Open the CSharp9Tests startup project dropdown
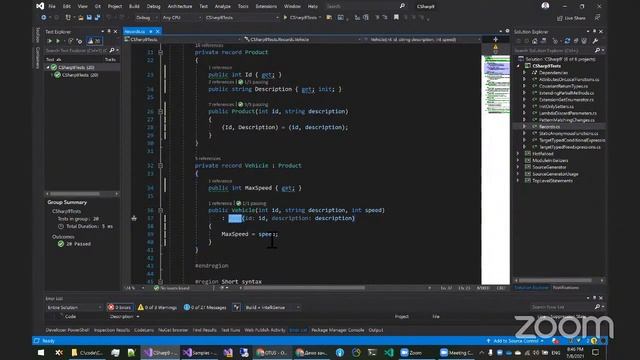 point(242,18)
